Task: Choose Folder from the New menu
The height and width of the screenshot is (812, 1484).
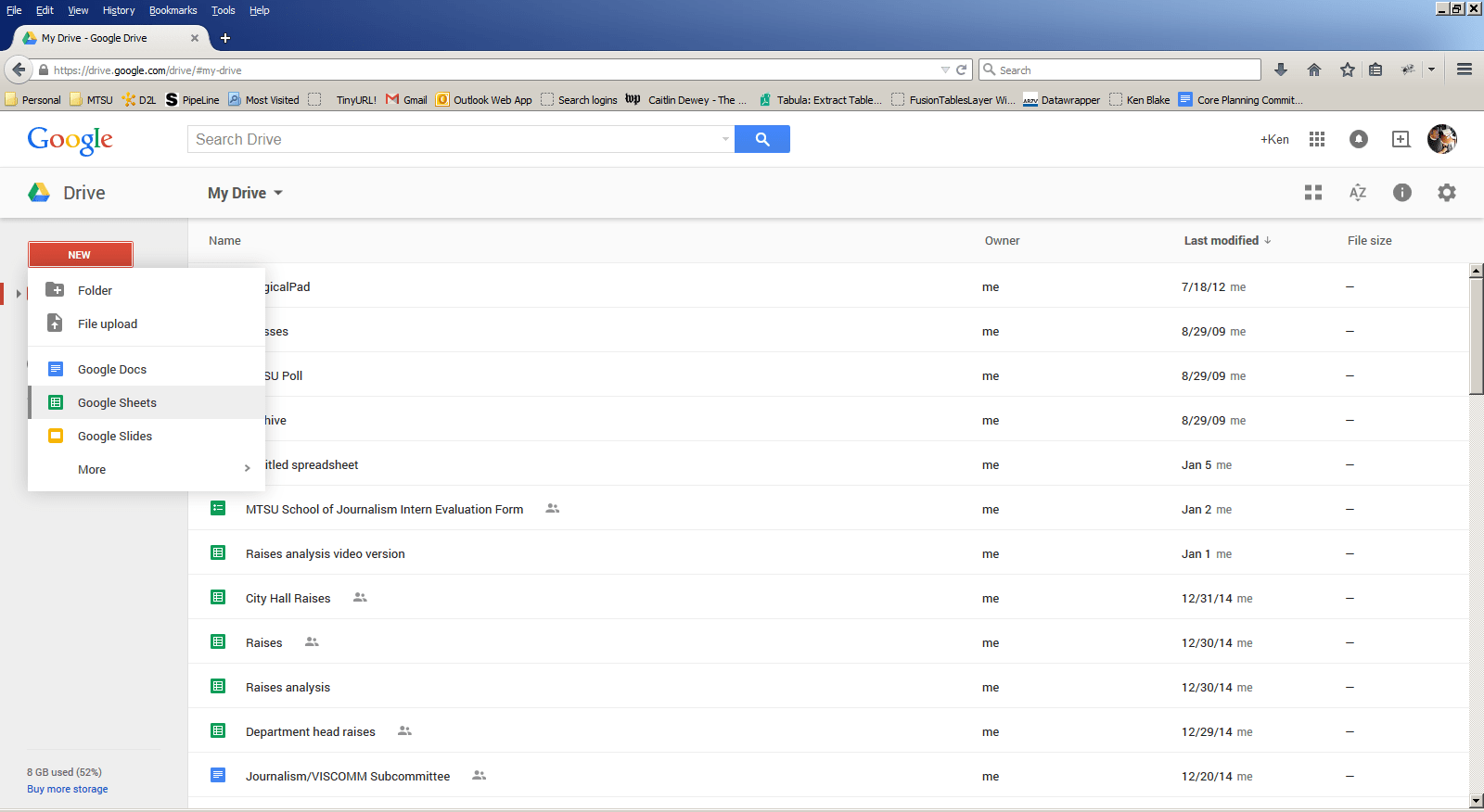Action: coord(147,290)
